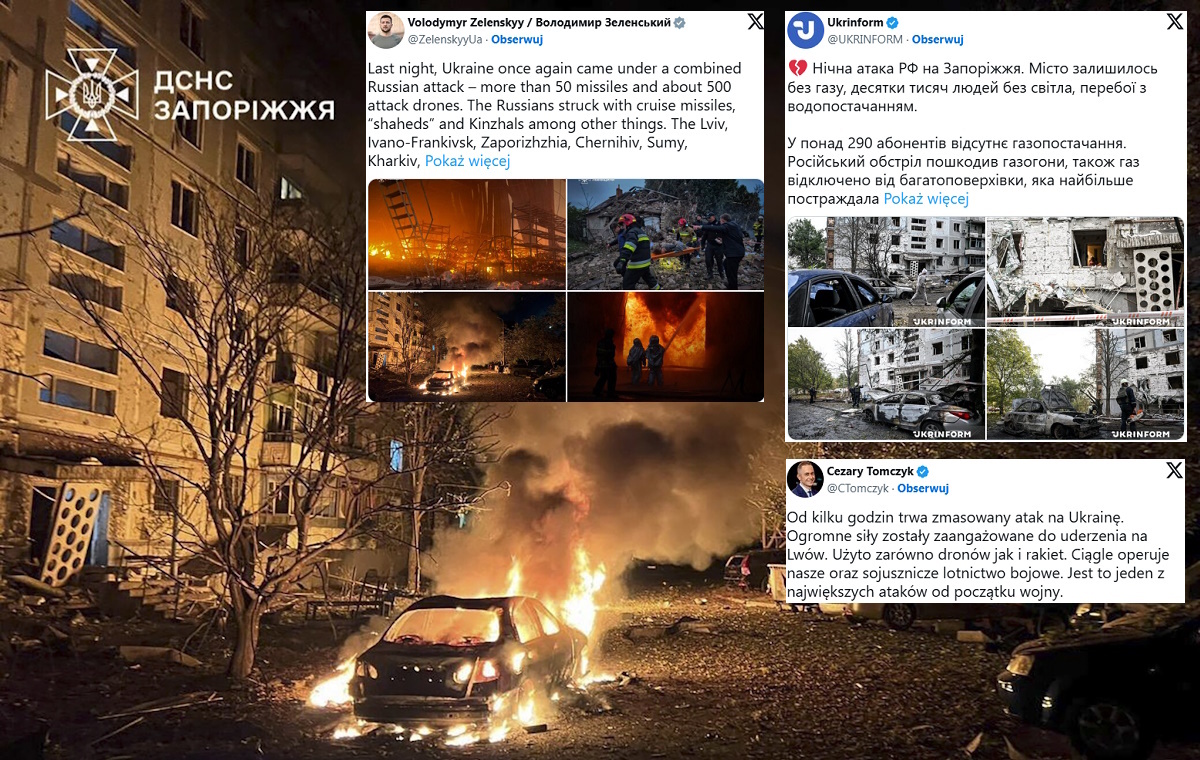Click the Ukrinform verified badge
The height and width of the screenshot is (760, 1200).
tap(893, 22)
